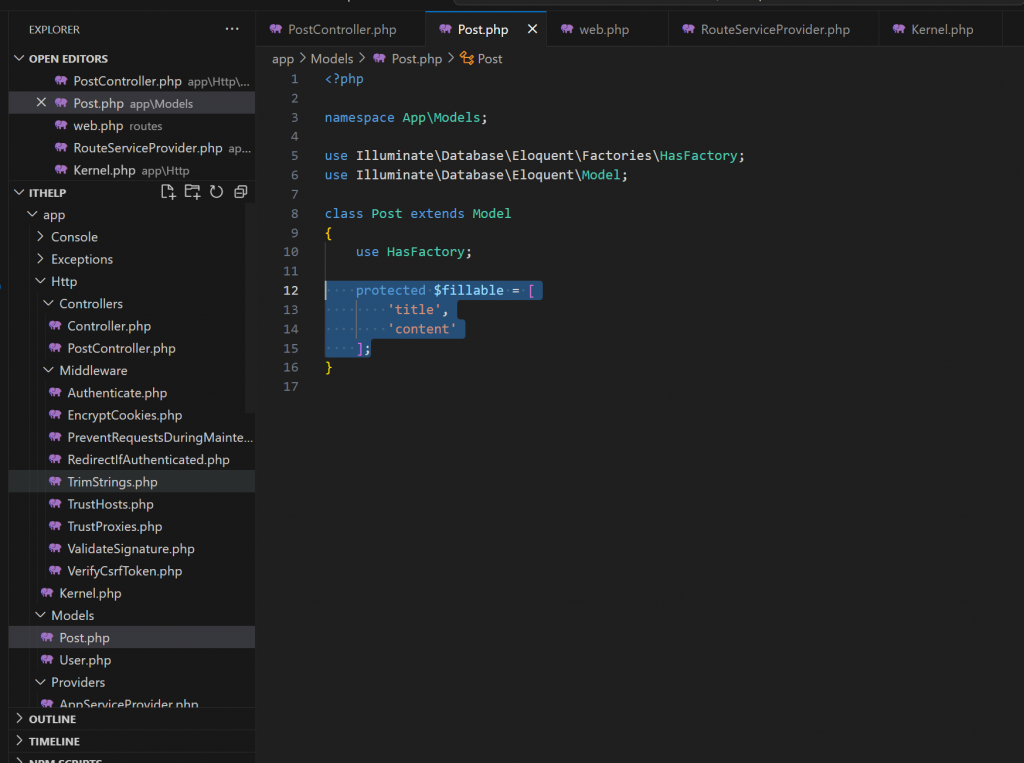Open web.php routes in Open Editors
The height and width of the screenshot is (763, 1024).
pyautogui.click(x=132, y=125)
